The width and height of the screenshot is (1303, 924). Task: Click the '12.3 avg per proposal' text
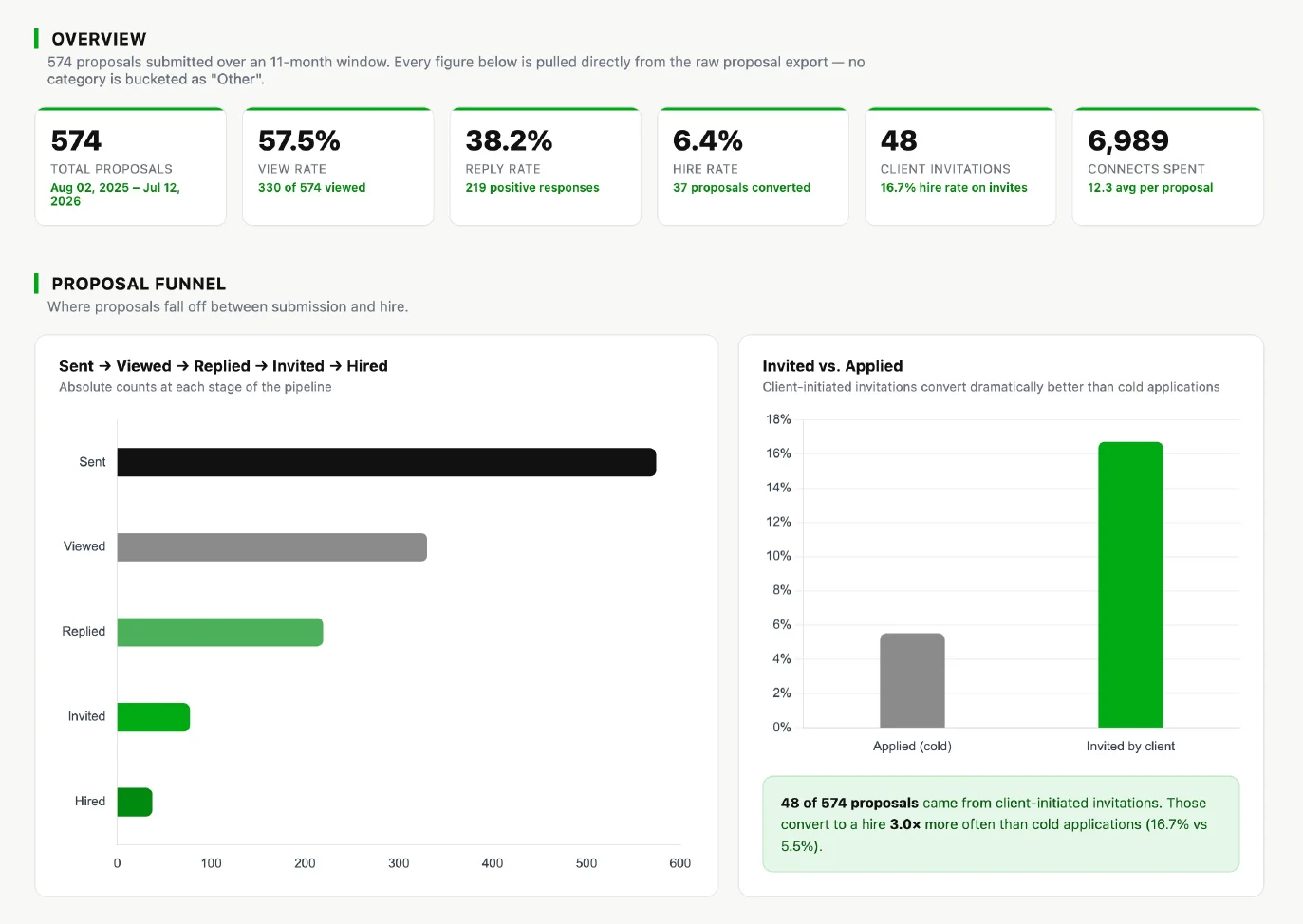(1150, 188)
